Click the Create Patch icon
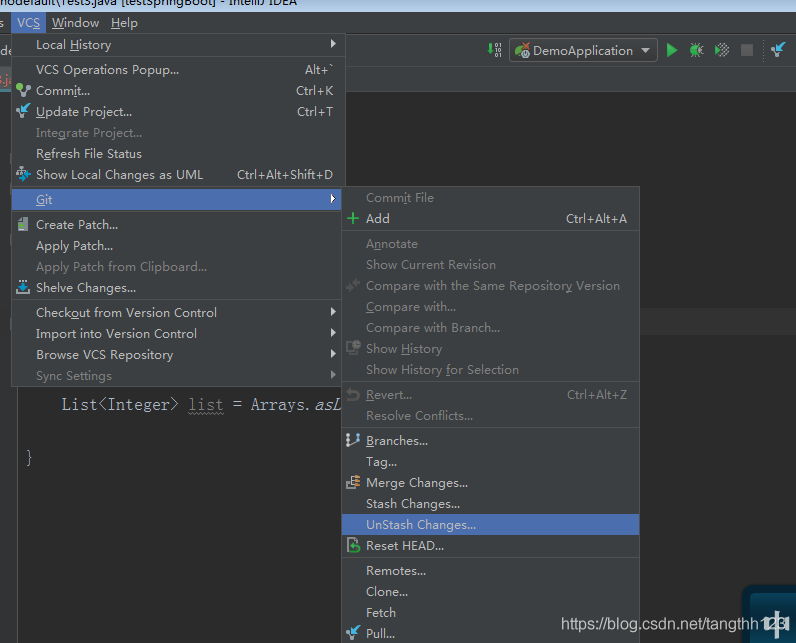 (23, 224)
